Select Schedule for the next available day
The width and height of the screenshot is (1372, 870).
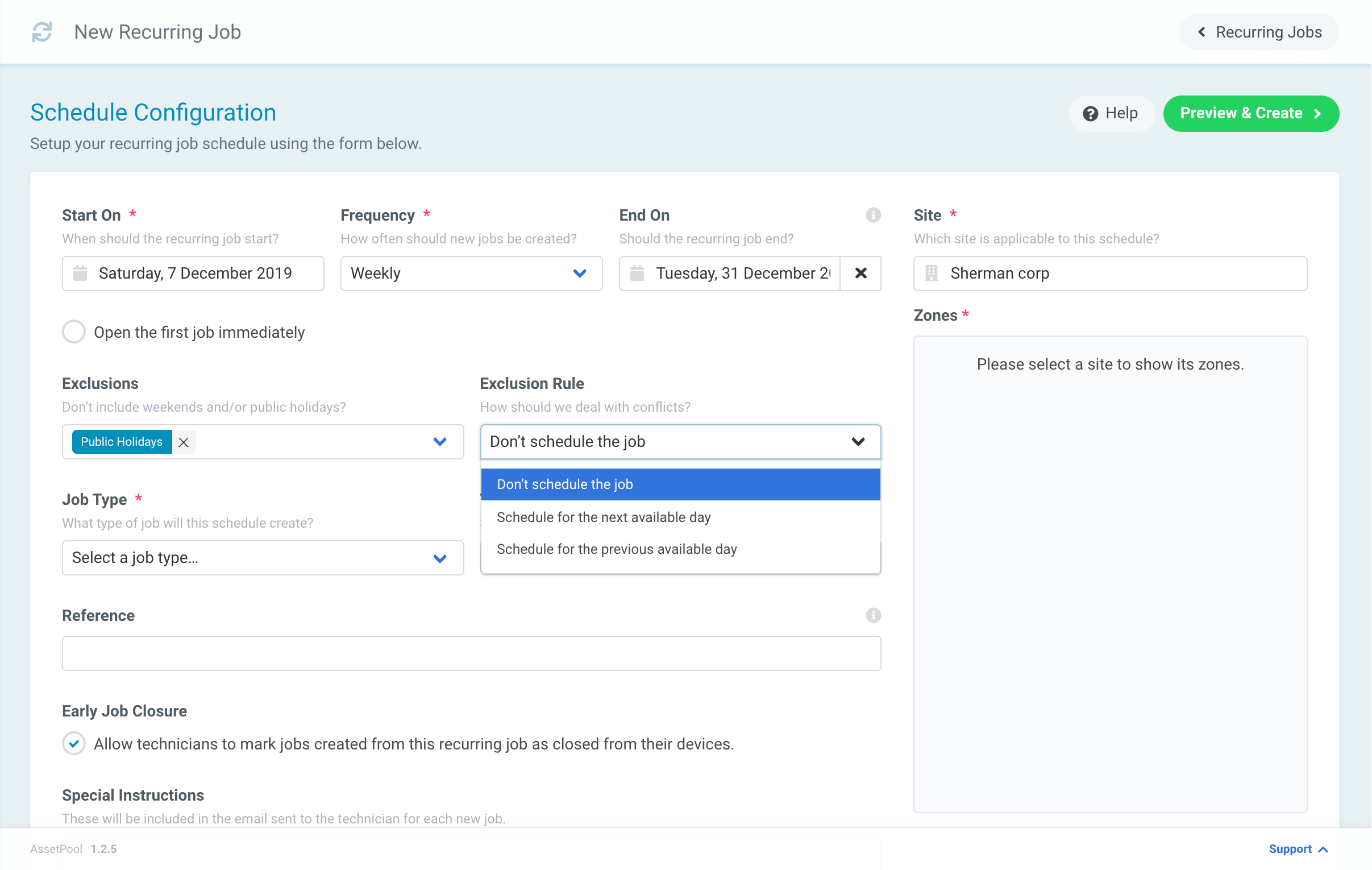[x=680, y=517]
